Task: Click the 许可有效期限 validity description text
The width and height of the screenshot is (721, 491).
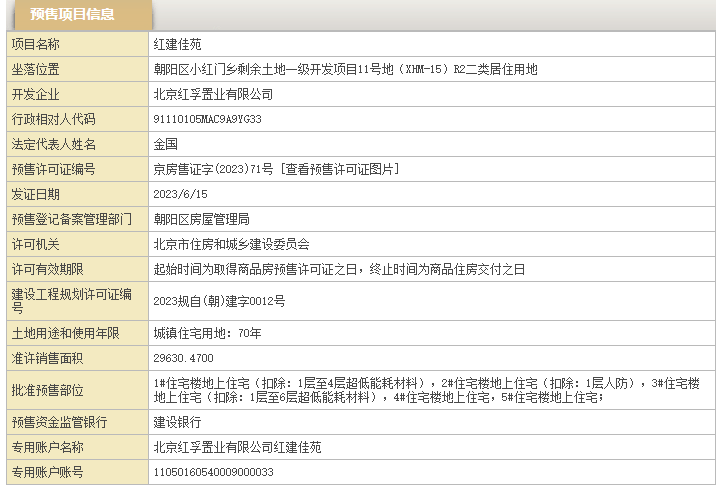Action: click(x=339, y=269)
